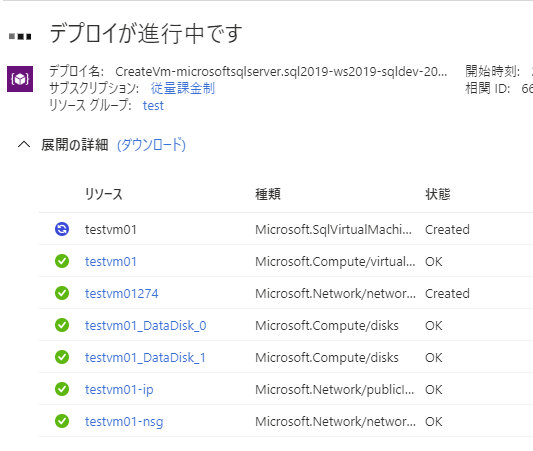Click the deployment name CreateVm-microsoftsqlserver text

pos(281,71)
